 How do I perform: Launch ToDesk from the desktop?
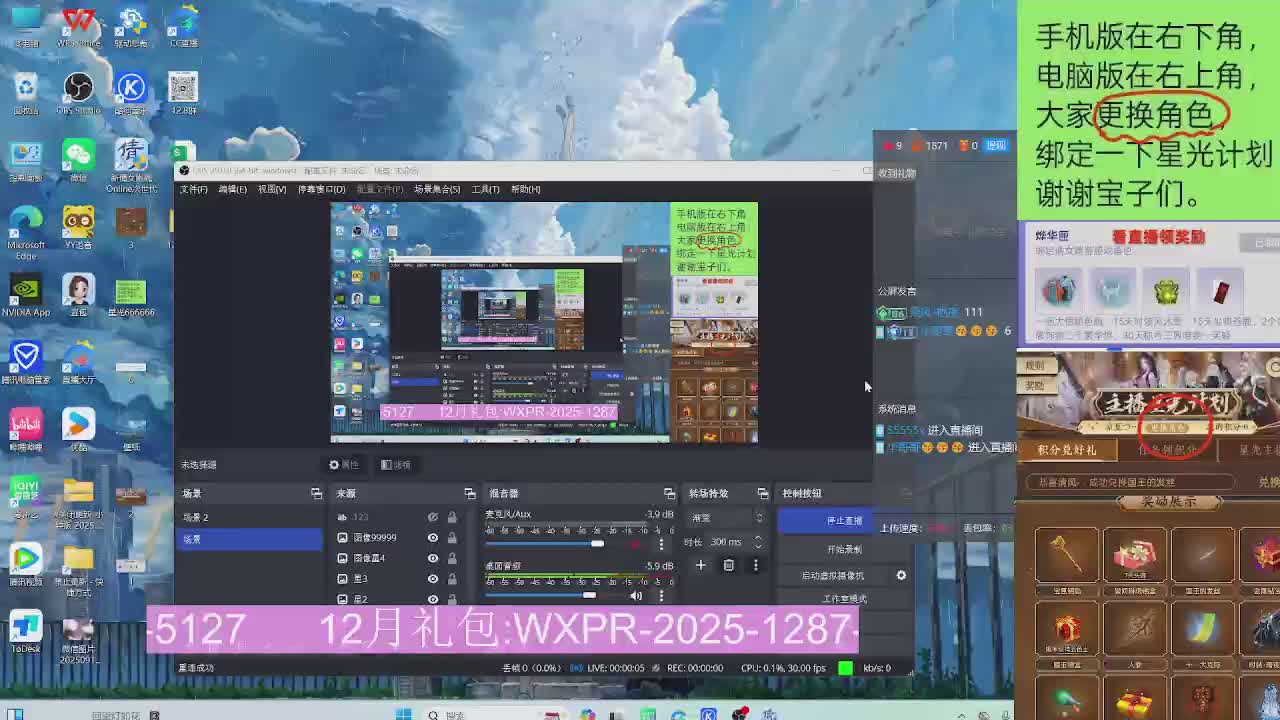click(x=26, y=631)
